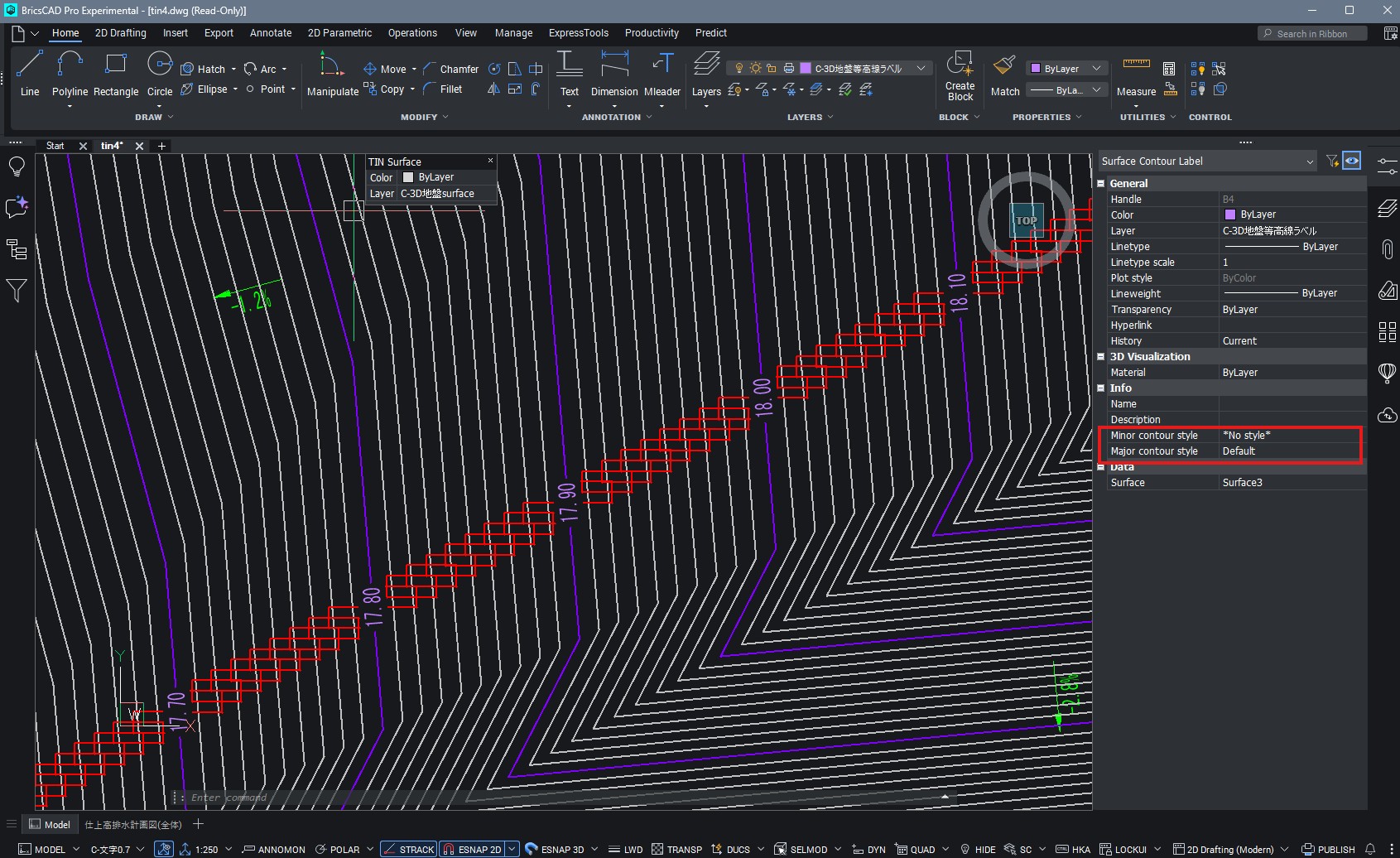1400x858 pixels.
Task: Select the Circle tool
Action: 159,73
